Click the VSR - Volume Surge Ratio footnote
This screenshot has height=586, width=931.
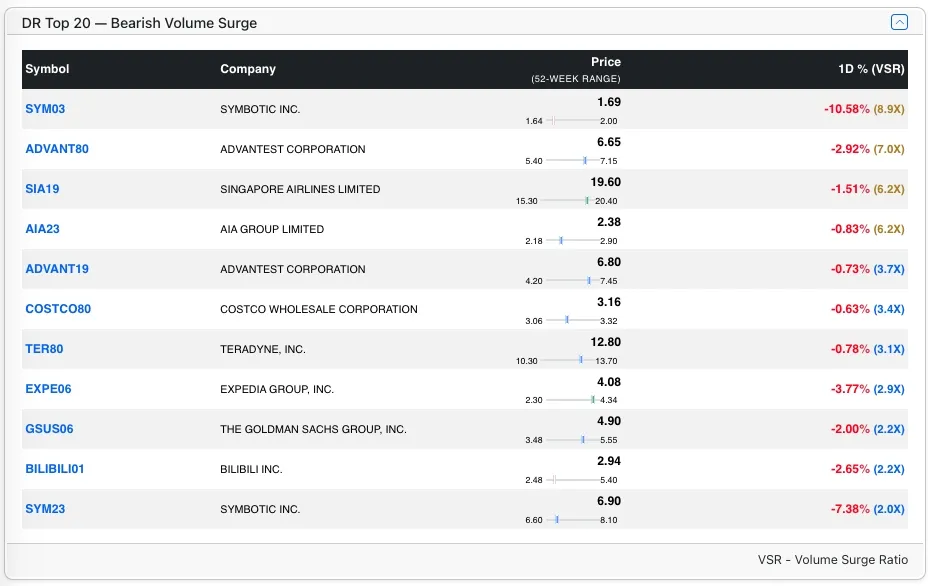click(x=832, y=560)
